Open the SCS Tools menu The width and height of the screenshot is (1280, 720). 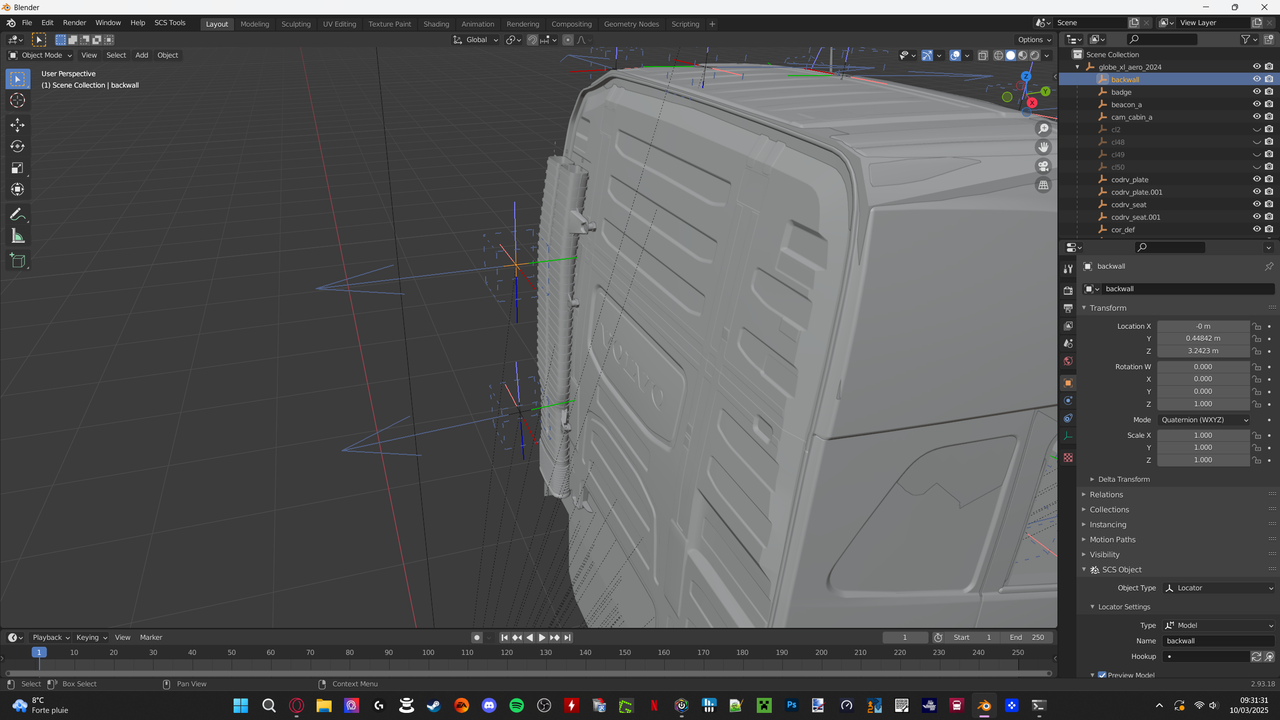point(169,23)
